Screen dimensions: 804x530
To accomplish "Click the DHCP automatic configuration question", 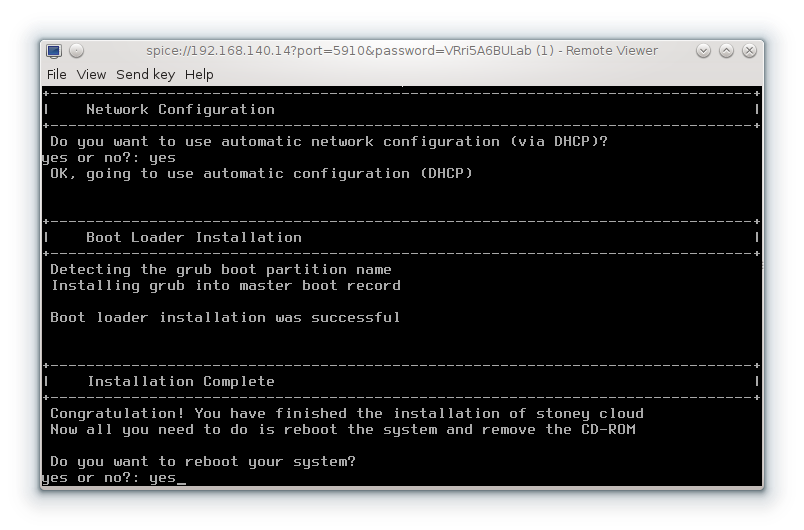I will pyautogui.click(x=328, y=142).
